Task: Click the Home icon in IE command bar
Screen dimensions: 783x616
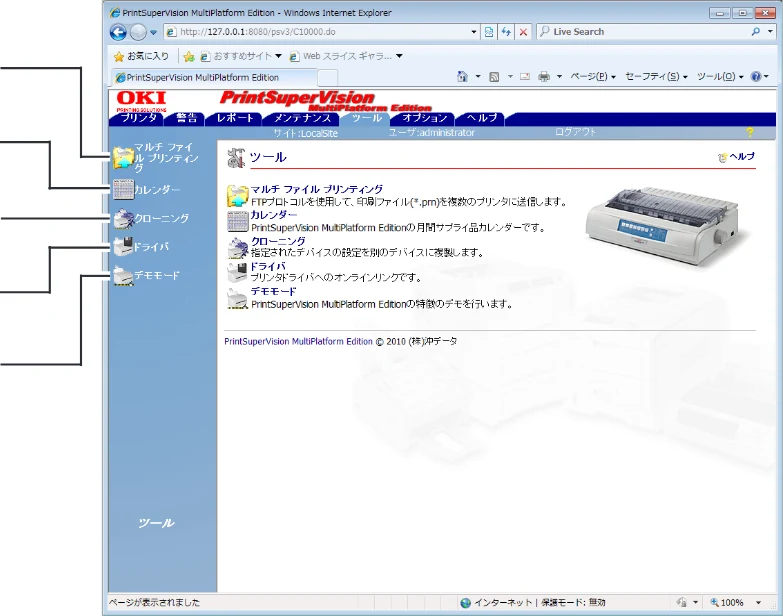Action: click(x=462, y=76)
